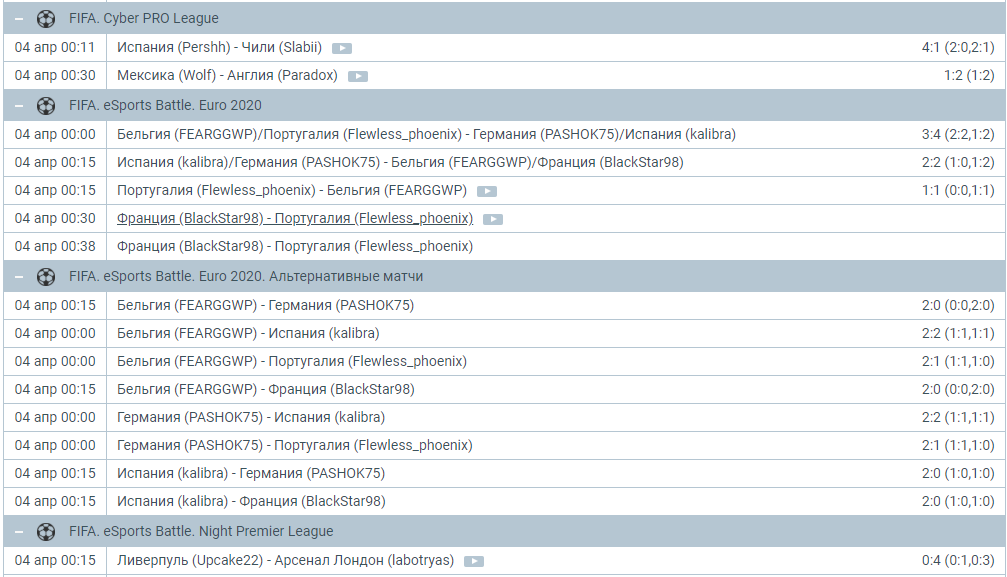The height and width of the screenshot is (577, 1007).
Task: Click soccer ball icon of Альтернативные матчи header
Action: point(46,277)
